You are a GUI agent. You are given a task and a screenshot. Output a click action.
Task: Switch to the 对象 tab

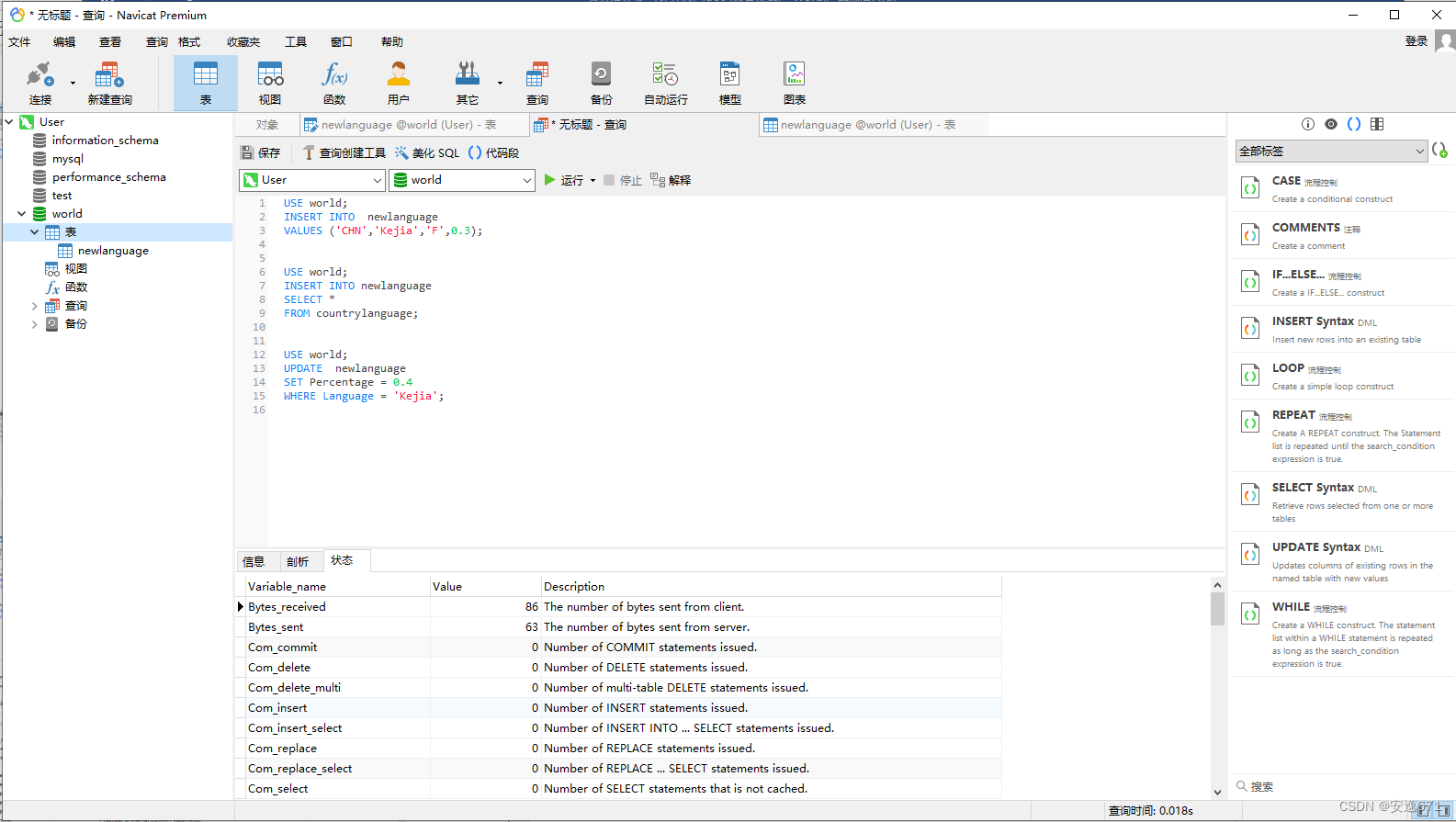[267, 125]
